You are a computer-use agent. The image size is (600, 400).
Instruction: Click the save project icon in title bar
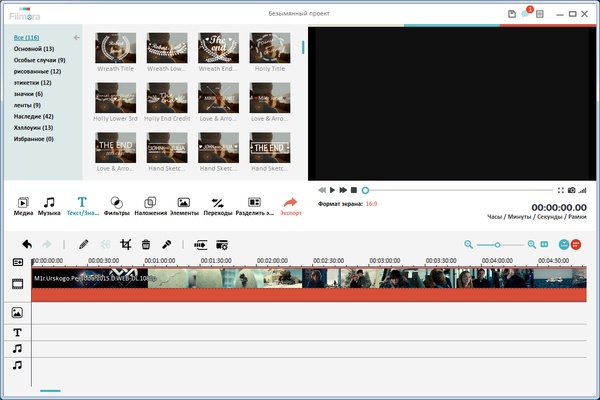point(512,13)
